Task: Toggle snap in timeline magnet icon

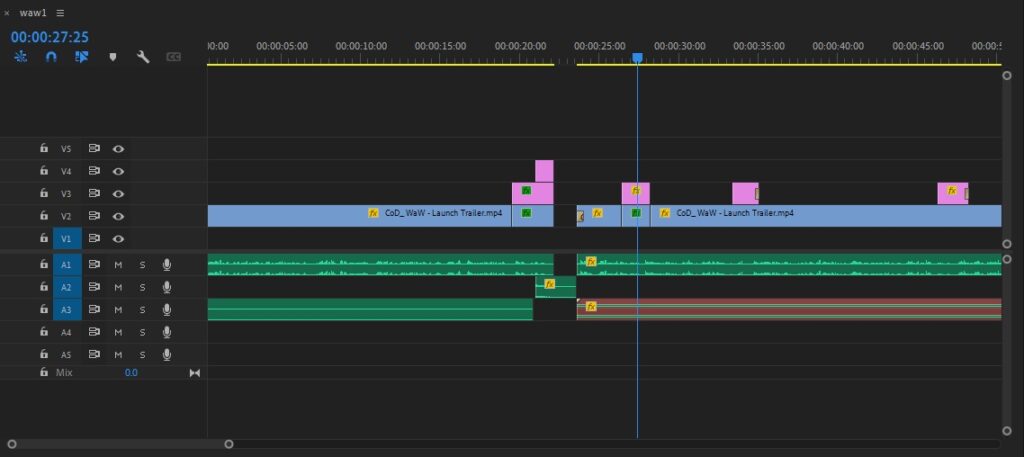Action: click(x=51, y=57)
